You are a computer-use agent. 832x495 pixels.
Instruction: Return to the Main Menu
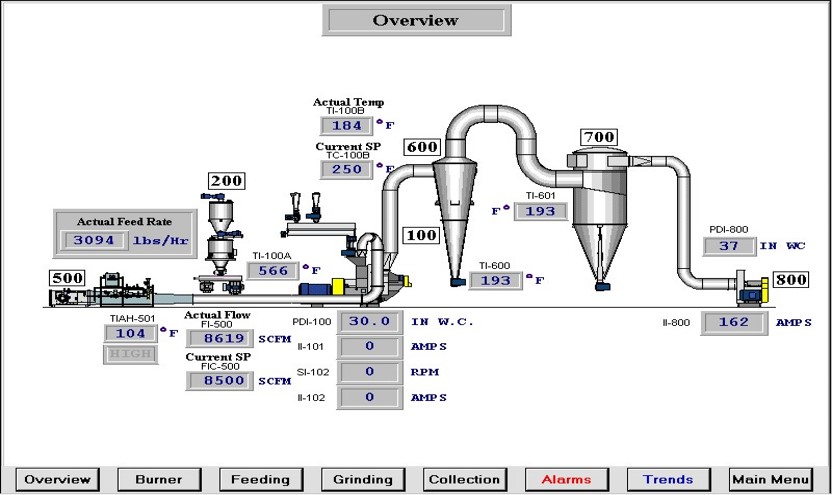[x=770, y=479]
